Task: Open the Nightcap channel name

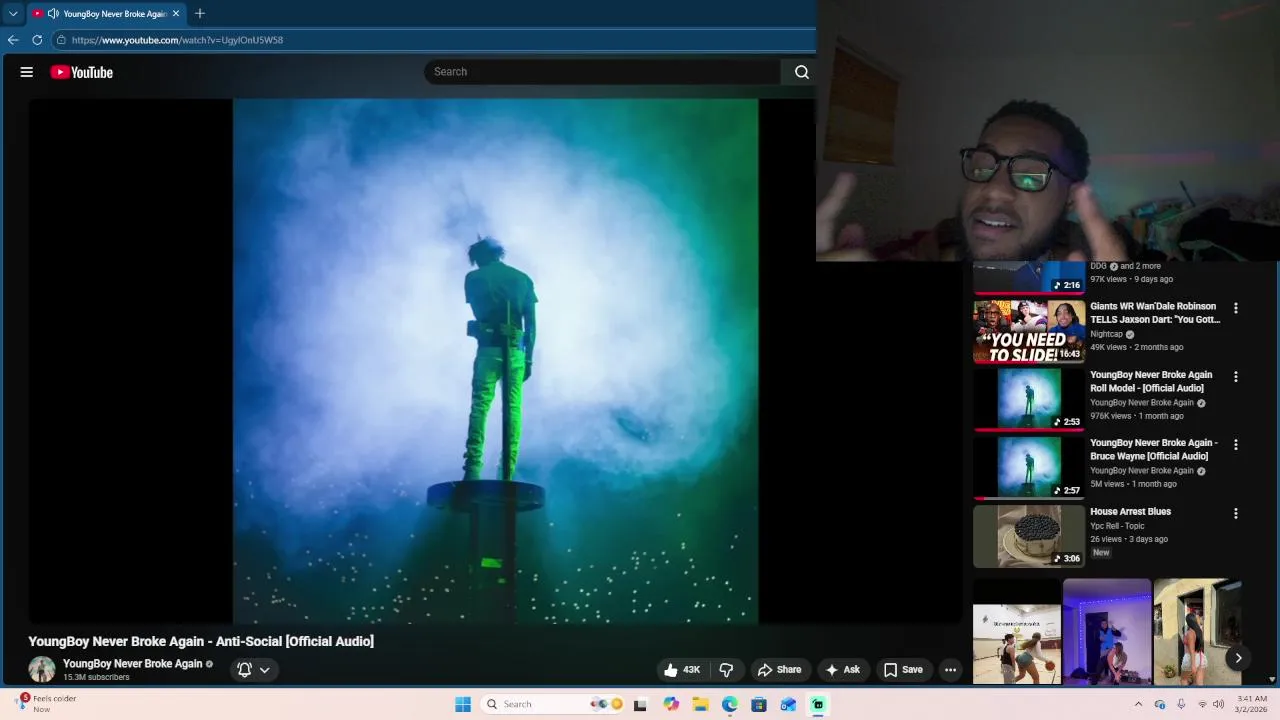Action: pos(1107,334)
